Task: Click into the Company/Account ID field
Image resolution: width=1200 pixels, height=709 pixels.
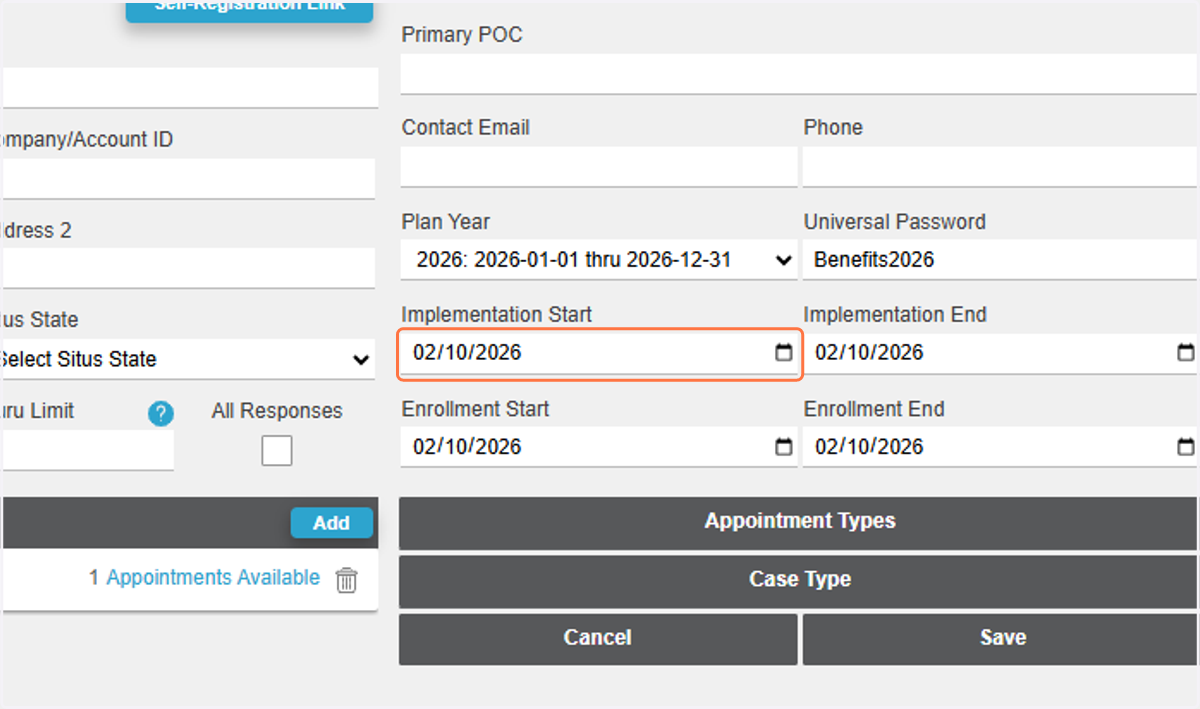Action: 187,178
